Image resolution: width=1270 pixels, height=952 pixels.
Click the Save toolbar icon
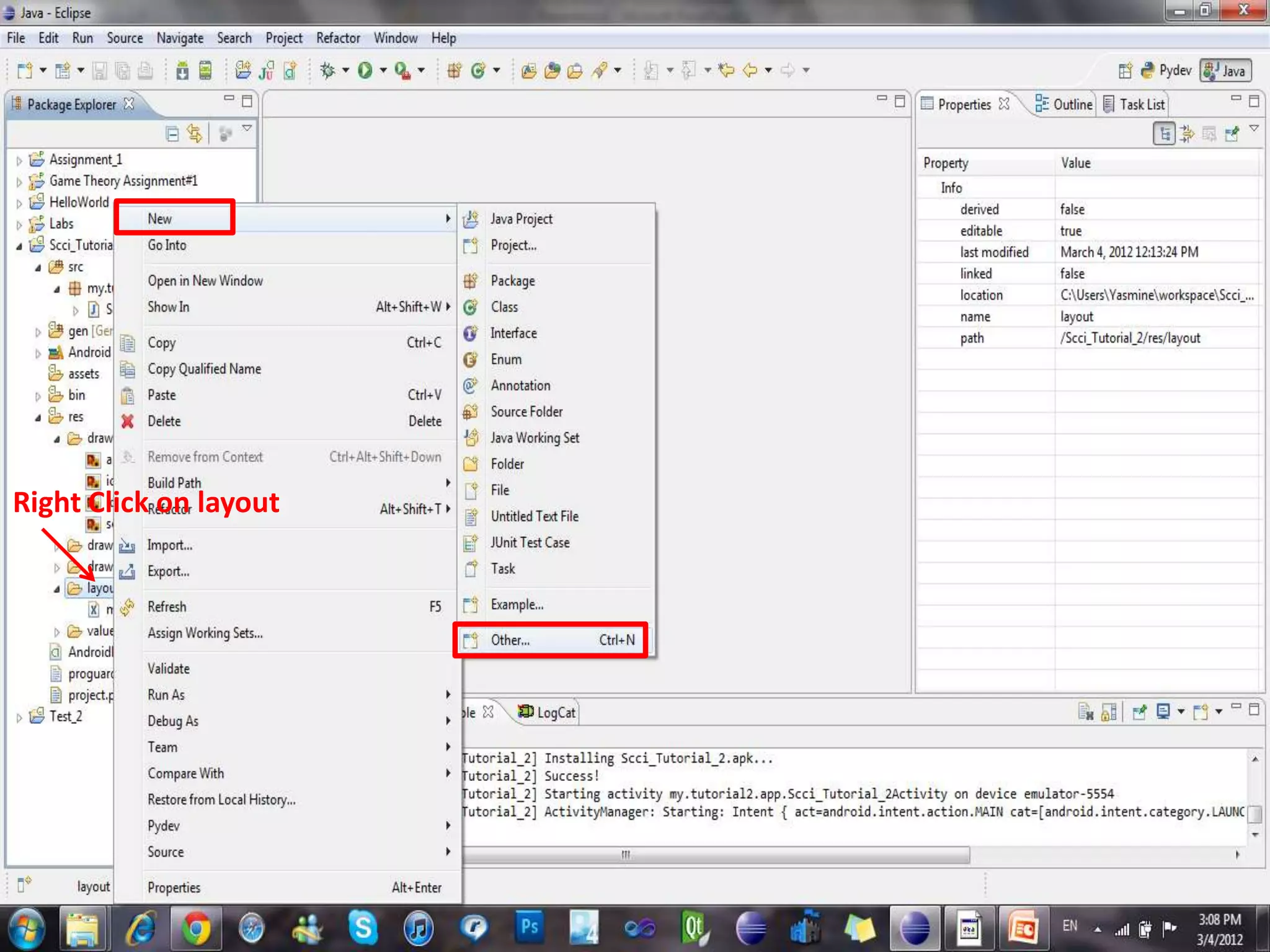[x=99, y=70]
